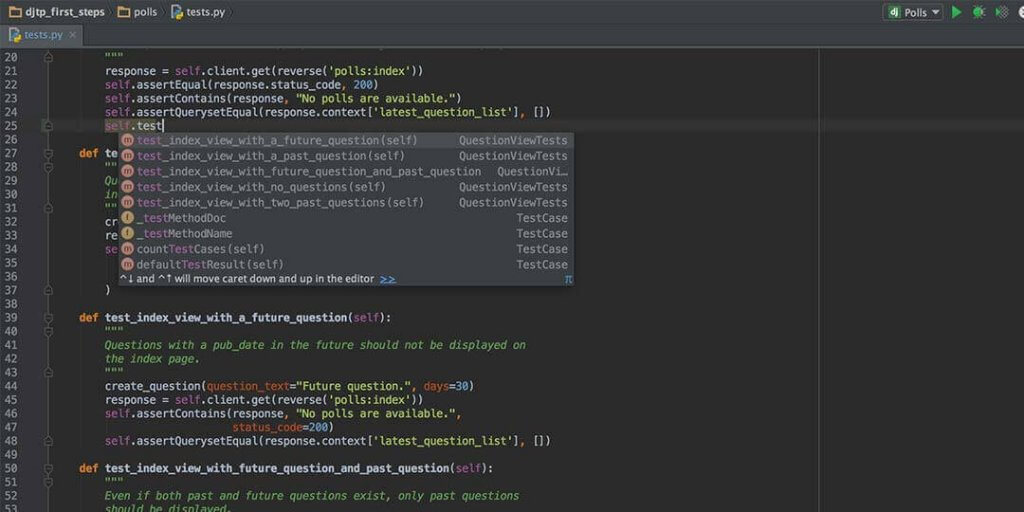Click line number 44 in the gutter
The height and width of the screenshot is (512, 1024).
pos(10,387)
